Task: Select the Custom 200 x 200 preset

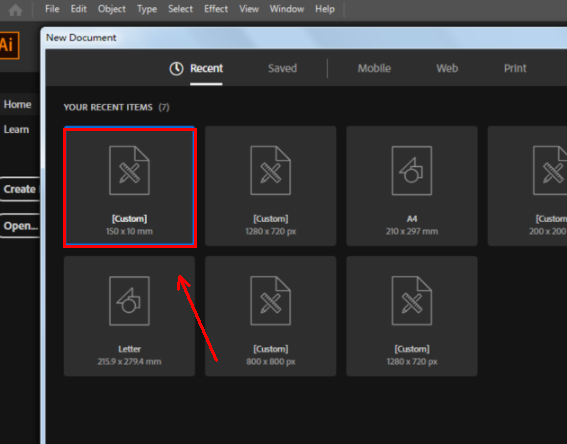Action: pos(527,186)
